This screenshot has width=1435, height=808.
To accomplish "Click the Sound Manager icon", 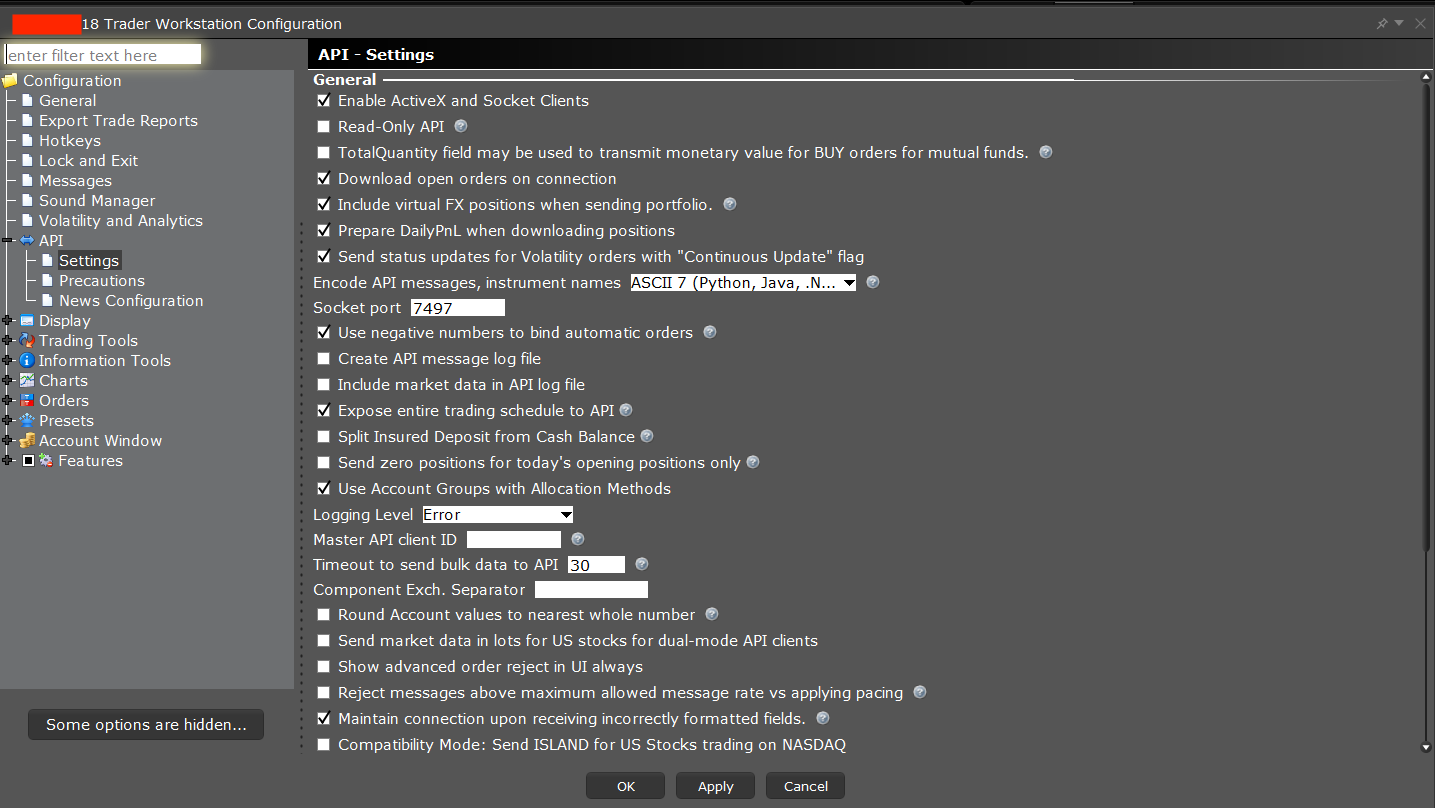I will coord(27,200).
